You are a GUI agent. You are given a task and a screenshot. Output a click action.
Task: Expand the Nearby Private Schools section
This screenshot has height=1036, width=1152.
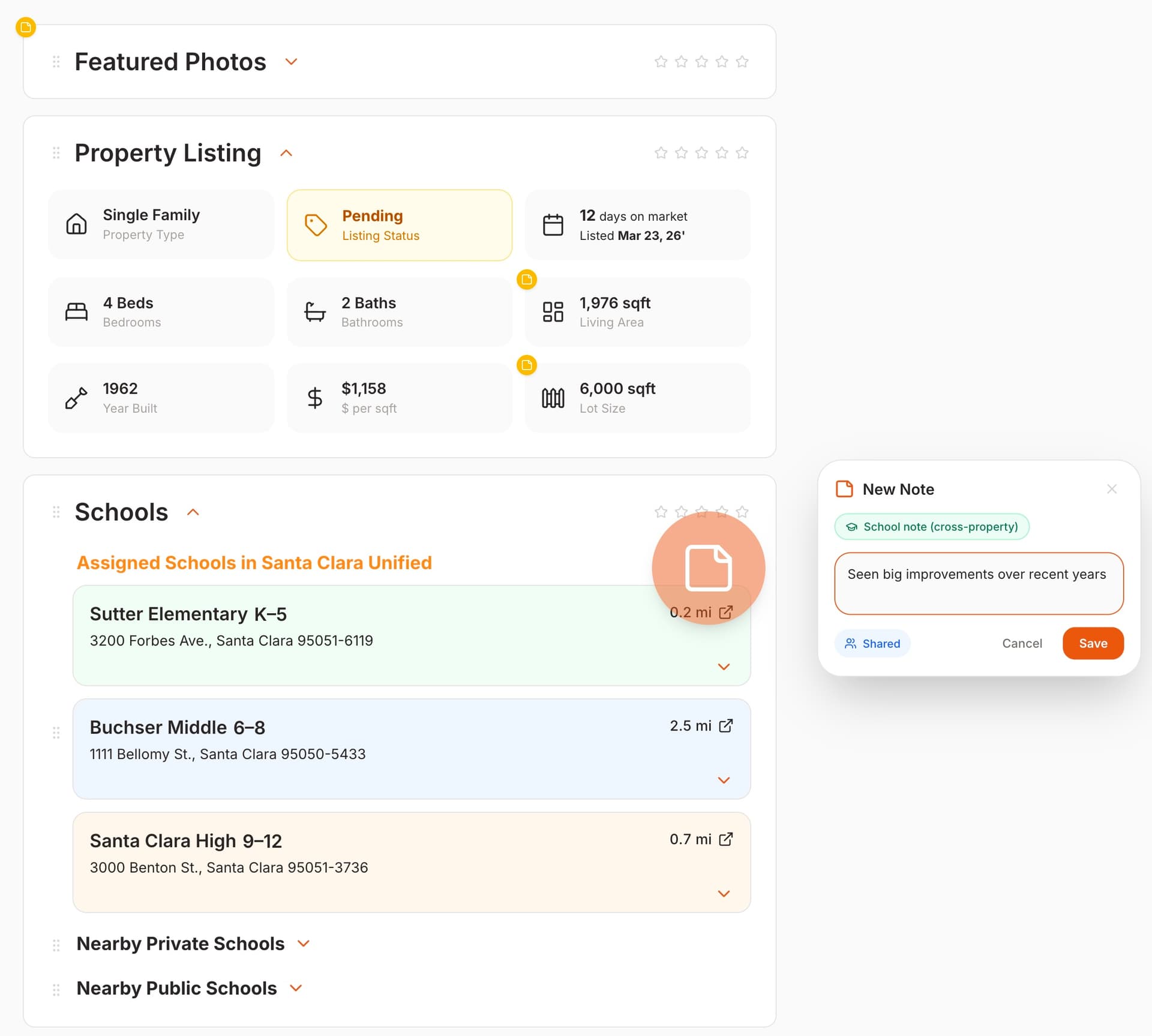coord(303,943)
